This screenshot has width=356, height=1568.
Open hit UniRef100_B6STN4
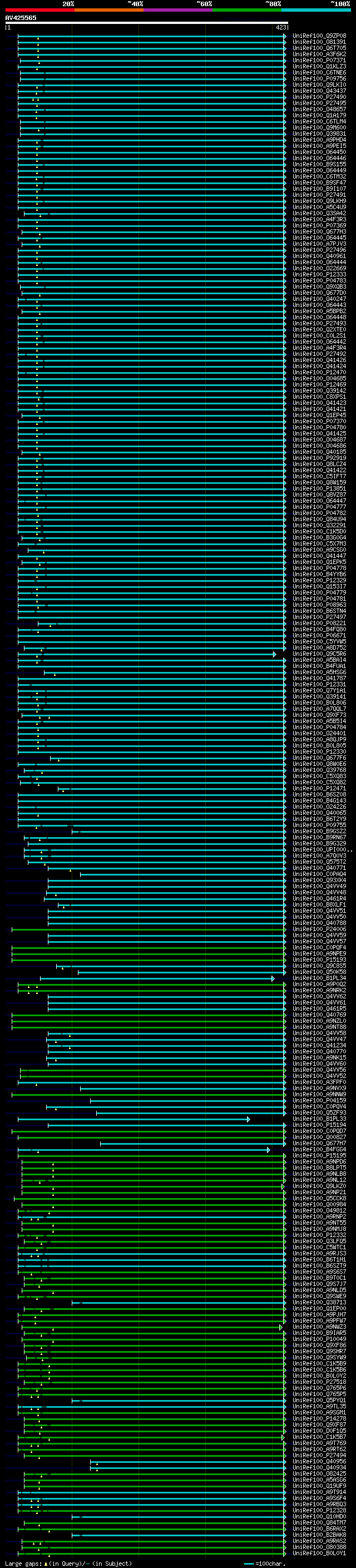[319, 611]
